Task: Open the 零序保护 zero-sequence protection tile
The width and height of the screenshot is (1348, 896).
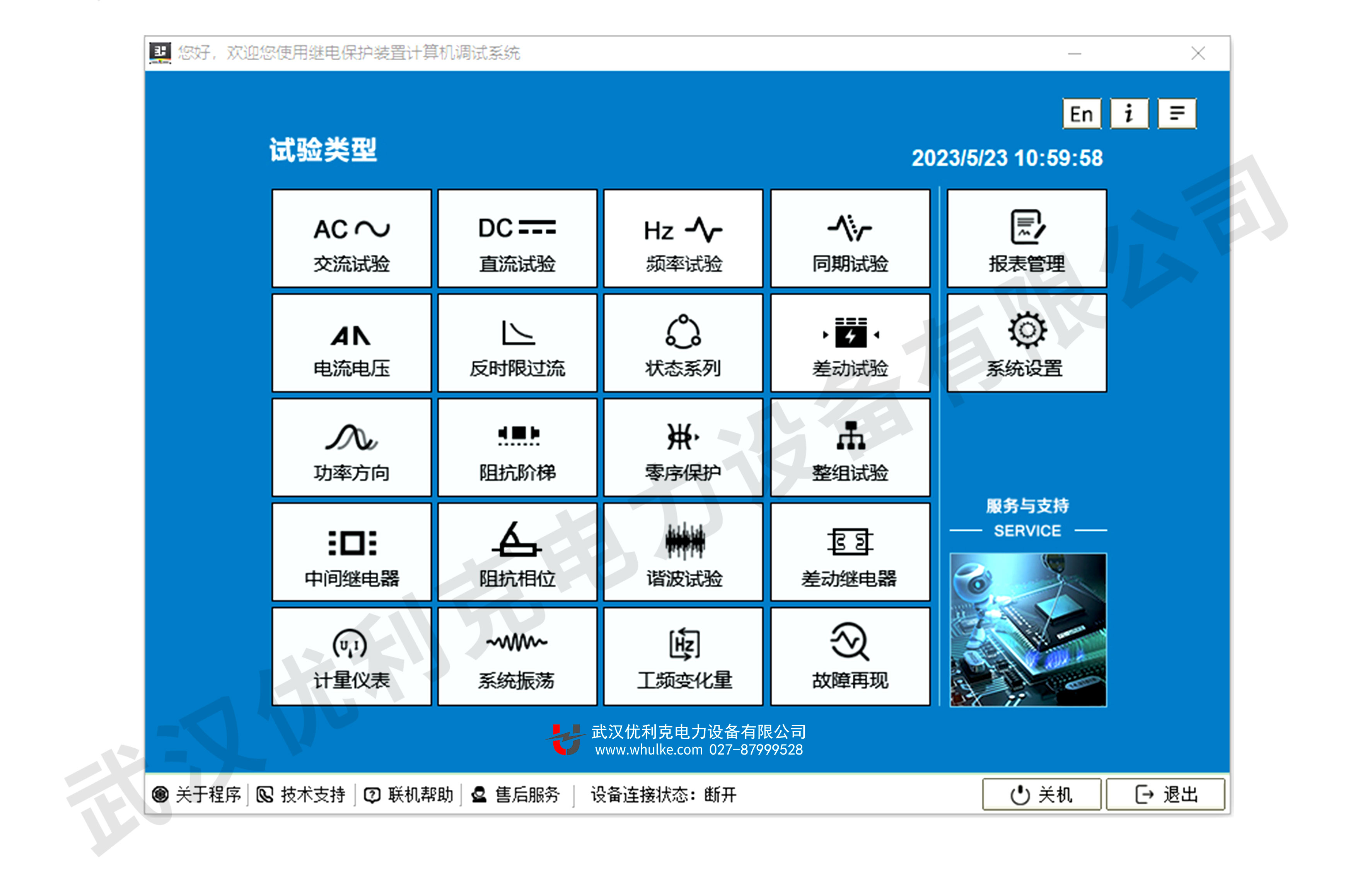Action: [683, 448]
